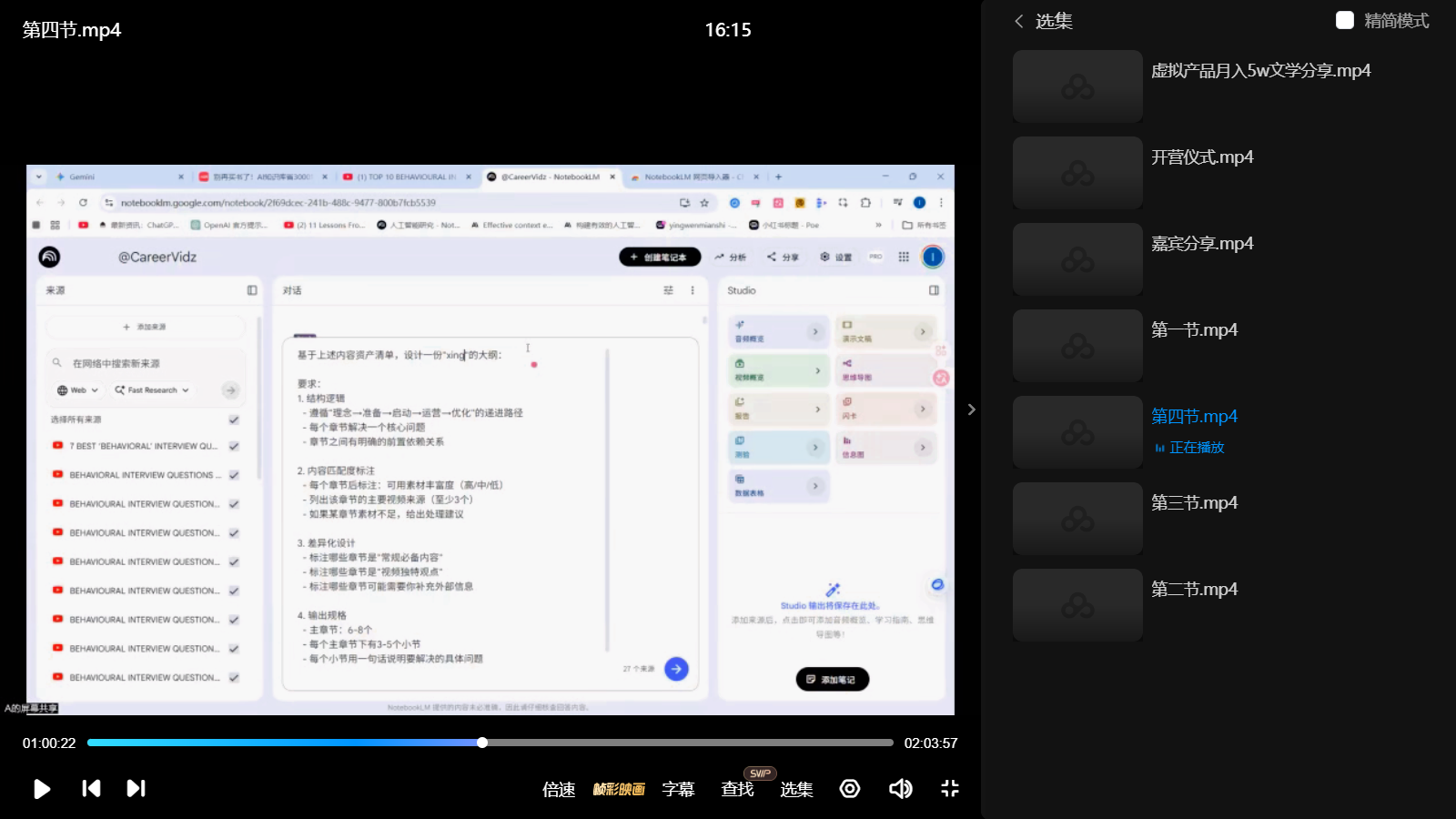Screen dimensions: 1456x819
Task: Click the 查找 button in the control bar
Action: coord(737,789)
